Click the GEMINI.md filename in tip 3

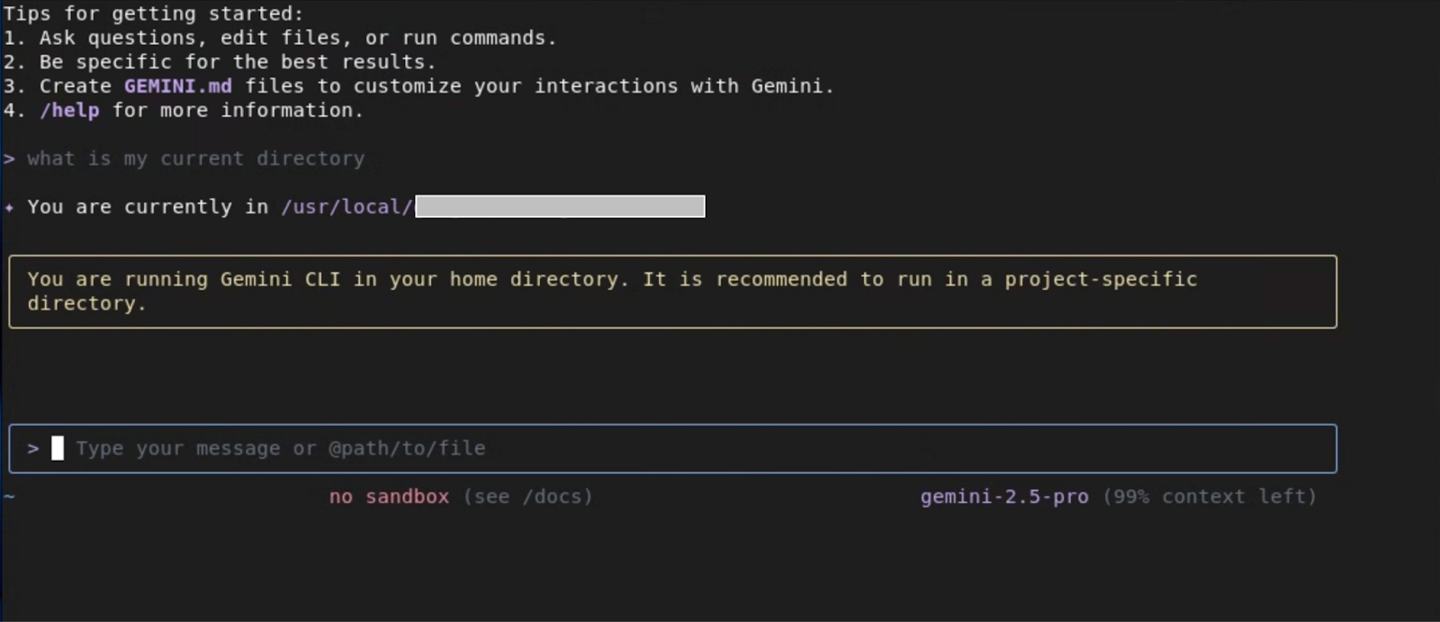click(176, 86)
